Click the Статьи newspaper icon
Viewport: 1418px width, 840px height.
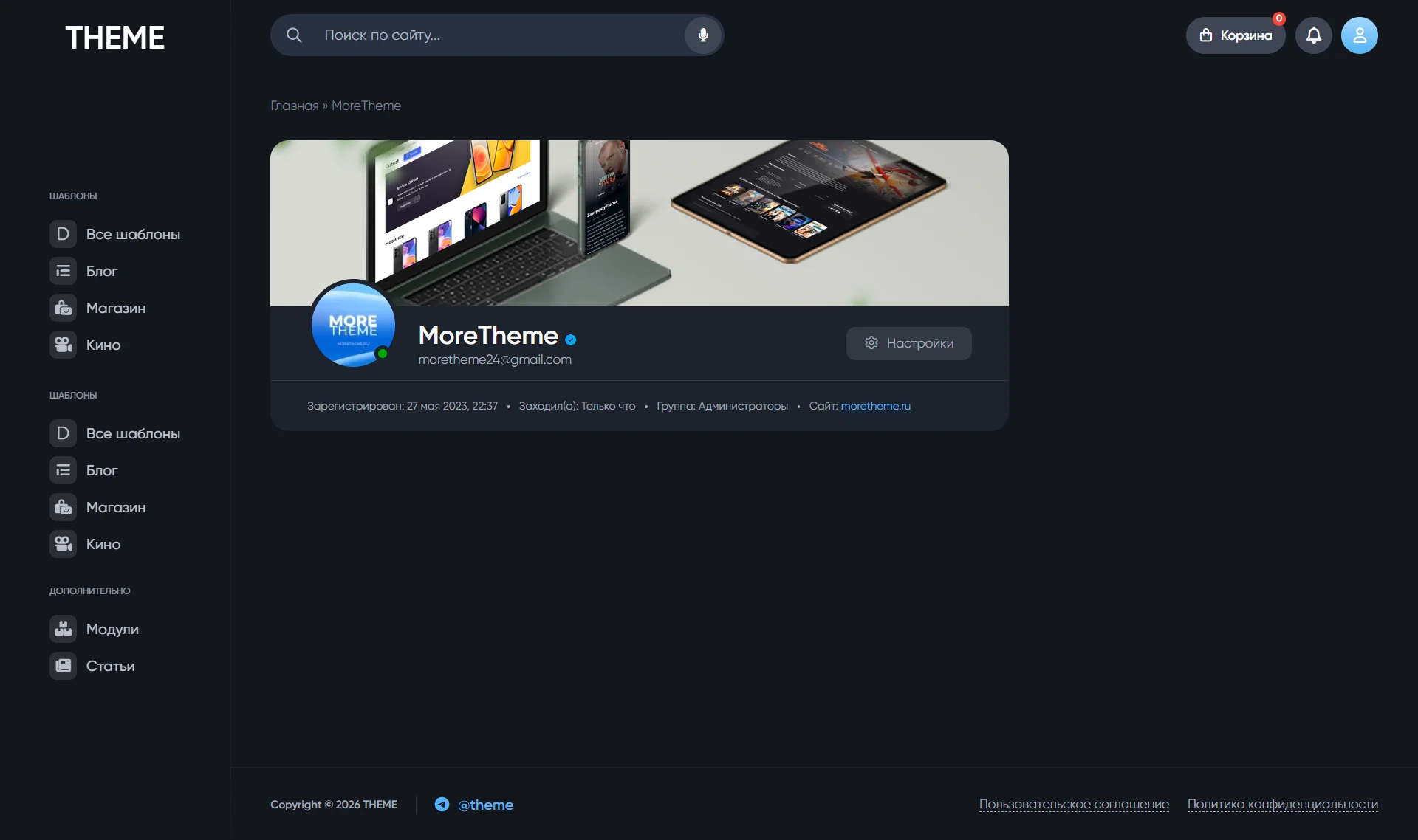coord(63,666)
